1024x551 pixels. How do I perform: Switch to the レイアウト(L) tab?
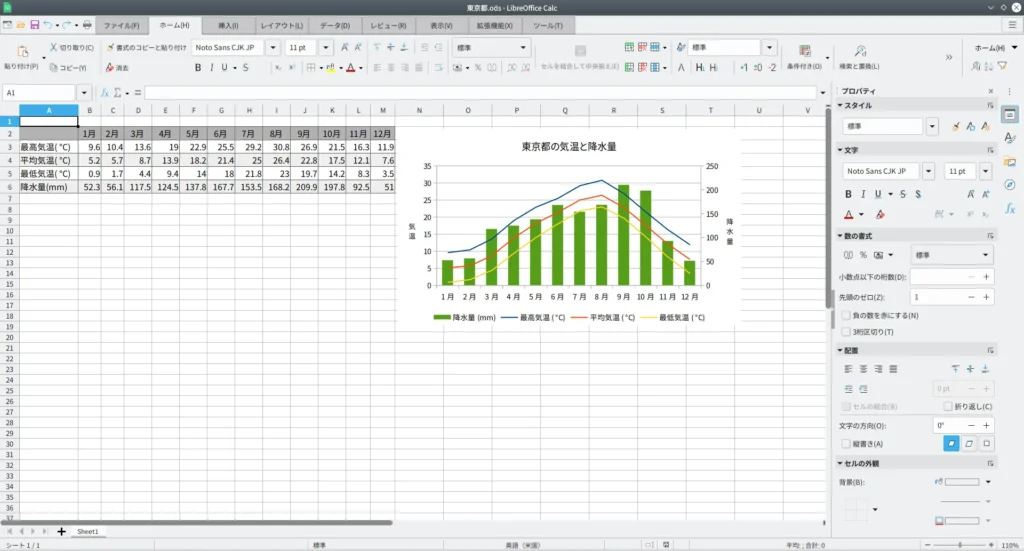[281, 25]
